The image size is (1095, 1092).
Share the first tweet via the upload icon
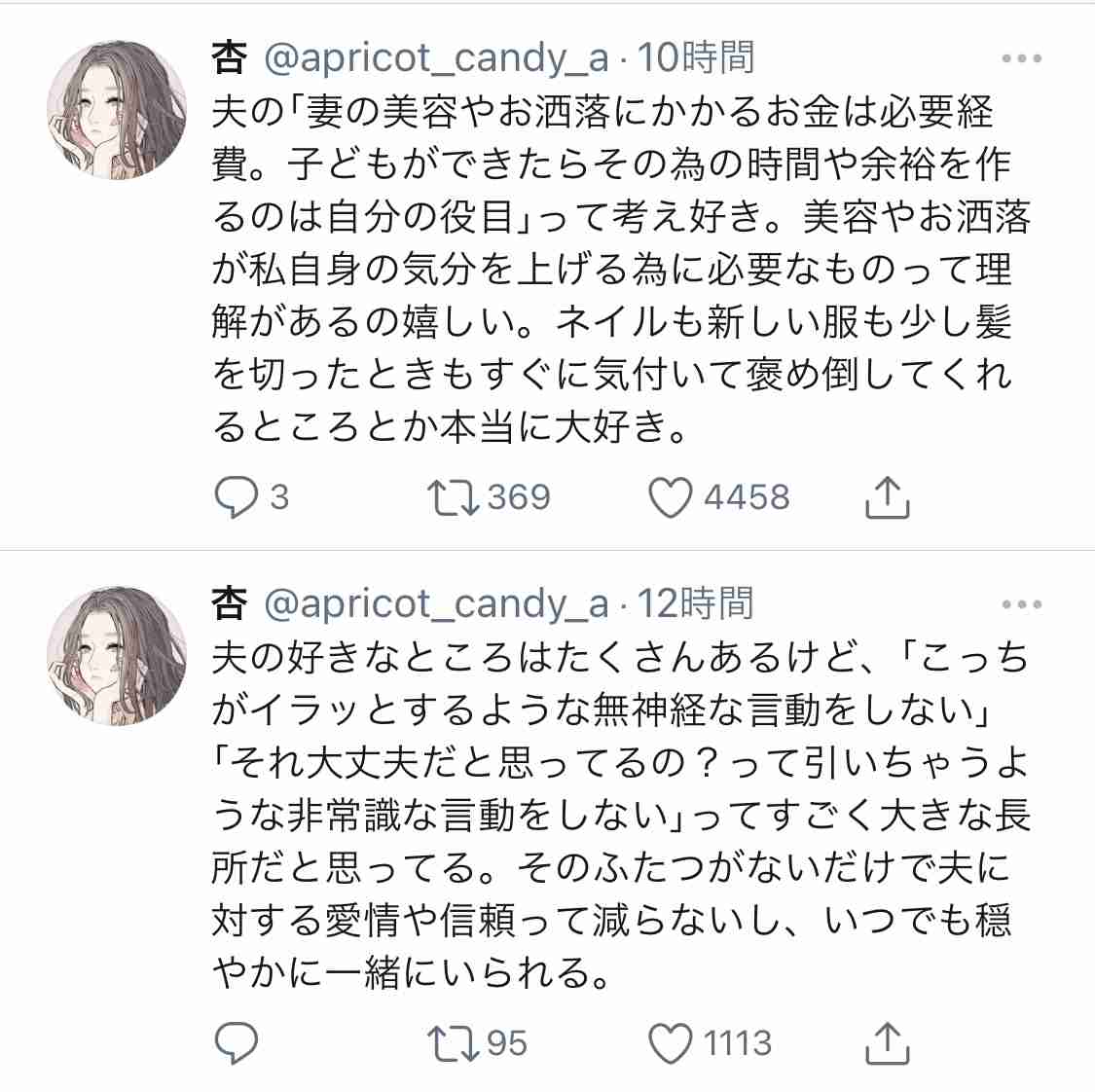(889, 497)
